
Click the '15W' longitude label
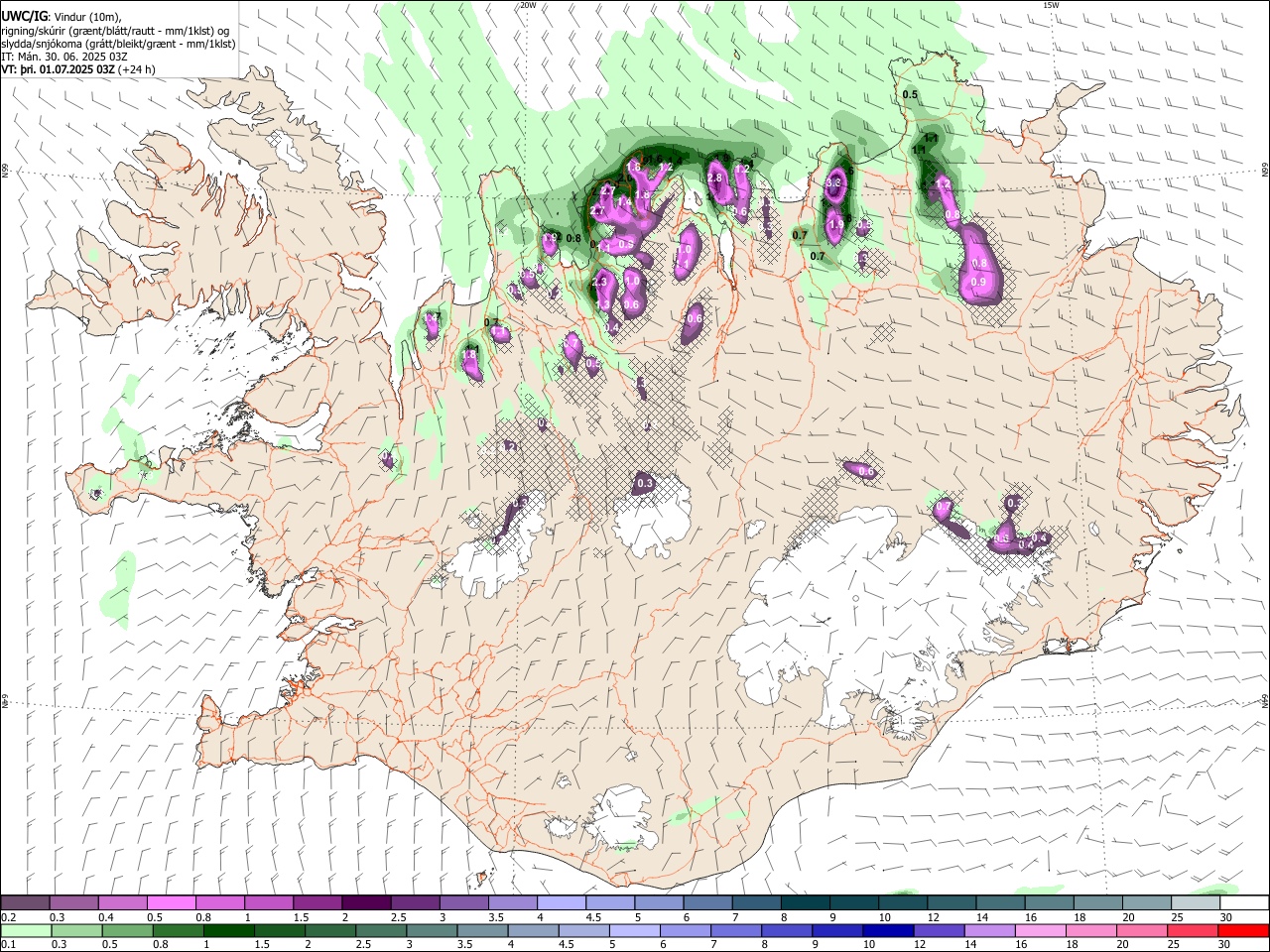(x=1051, y=5)
